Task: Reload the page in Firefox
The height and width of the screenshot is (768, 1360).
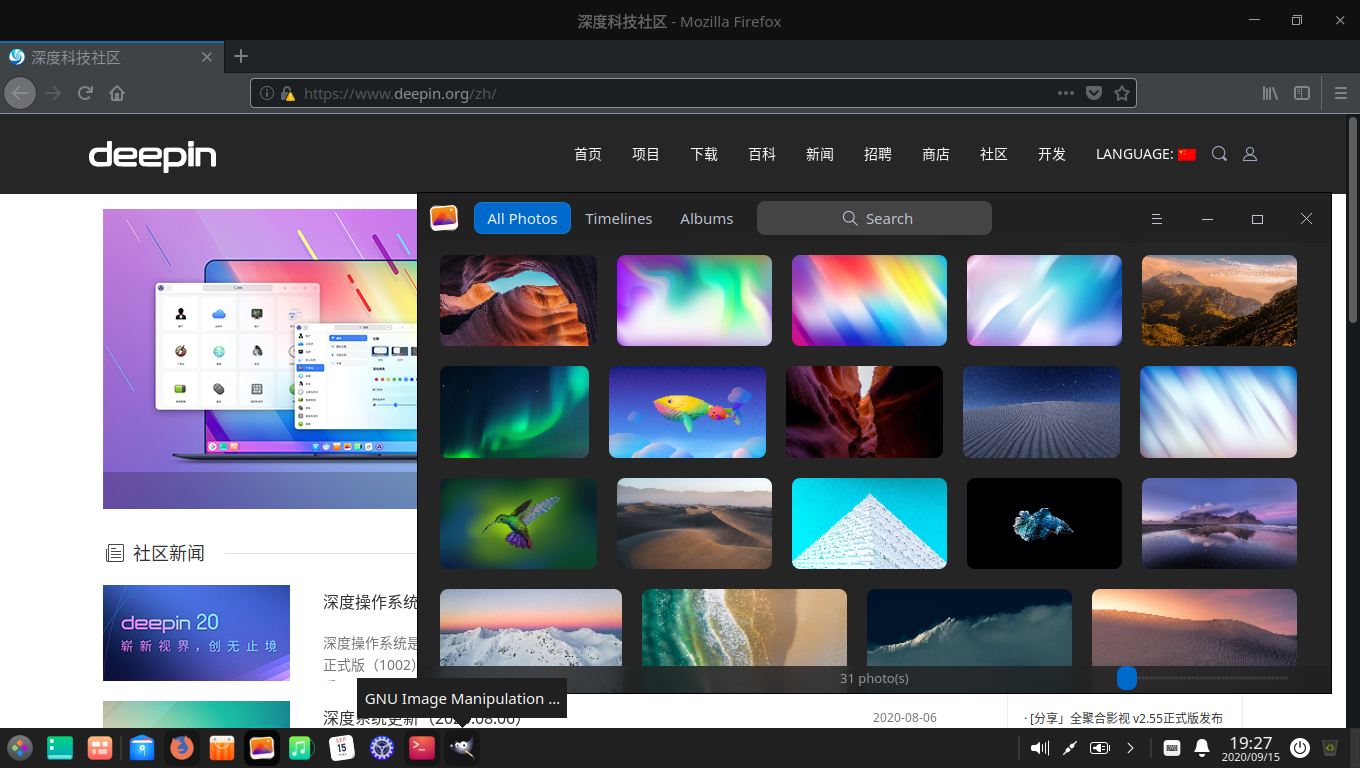Action: click(85, 93)
